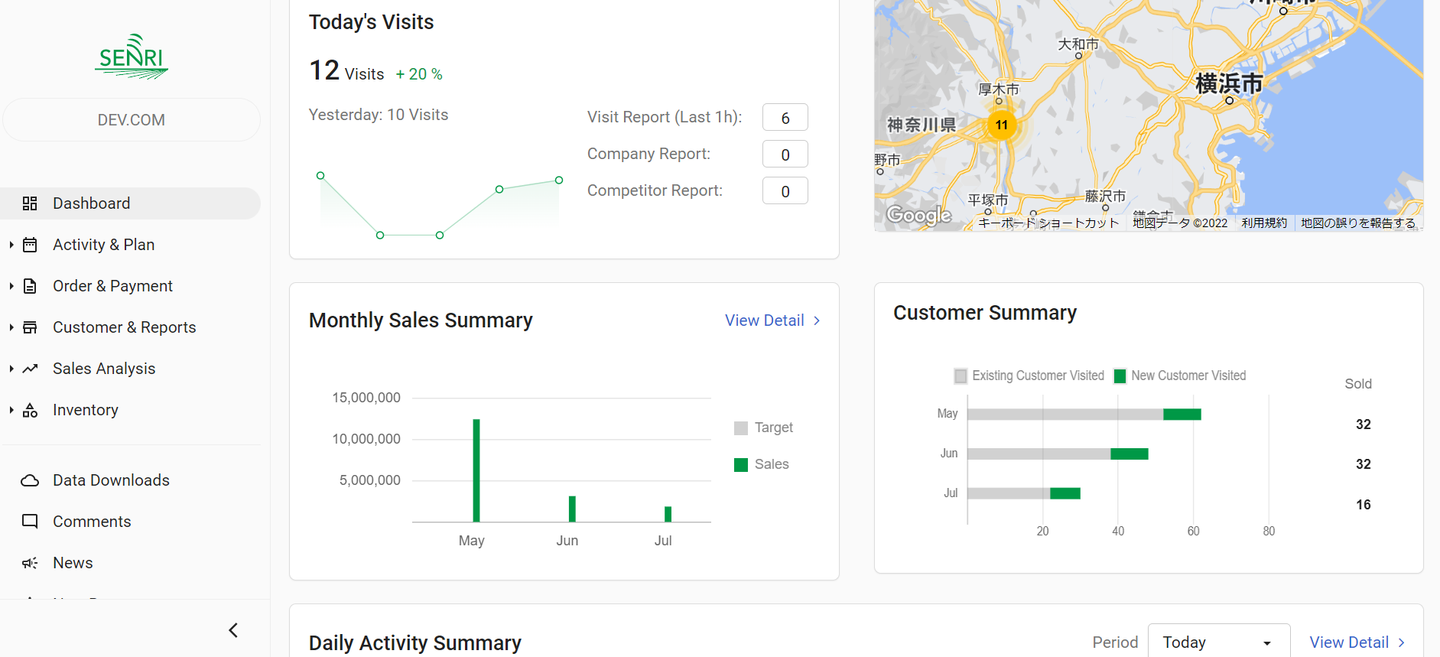Click the Order & Payment document icon
Viewport: 1440px width, 657px height.
tap(30, 286)
